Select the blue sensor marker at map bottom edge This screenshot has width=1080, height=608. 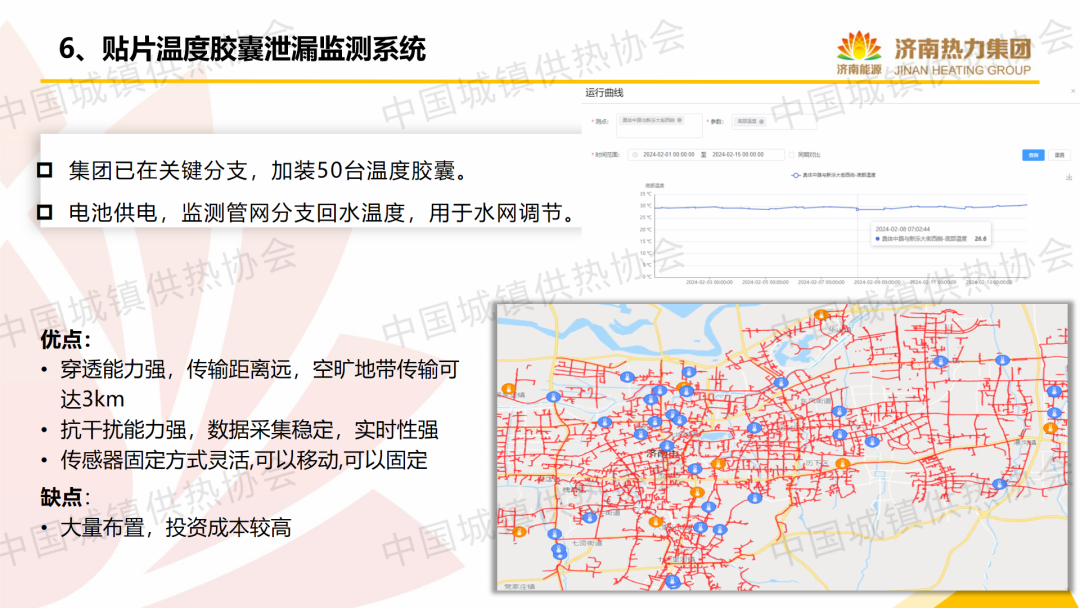(672, 579)
